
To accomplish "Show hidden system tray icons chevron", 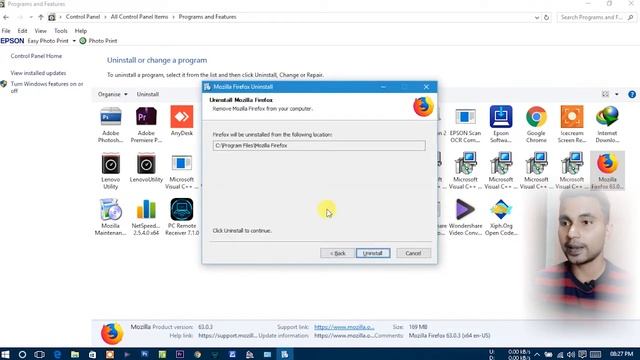I will 537,354.
